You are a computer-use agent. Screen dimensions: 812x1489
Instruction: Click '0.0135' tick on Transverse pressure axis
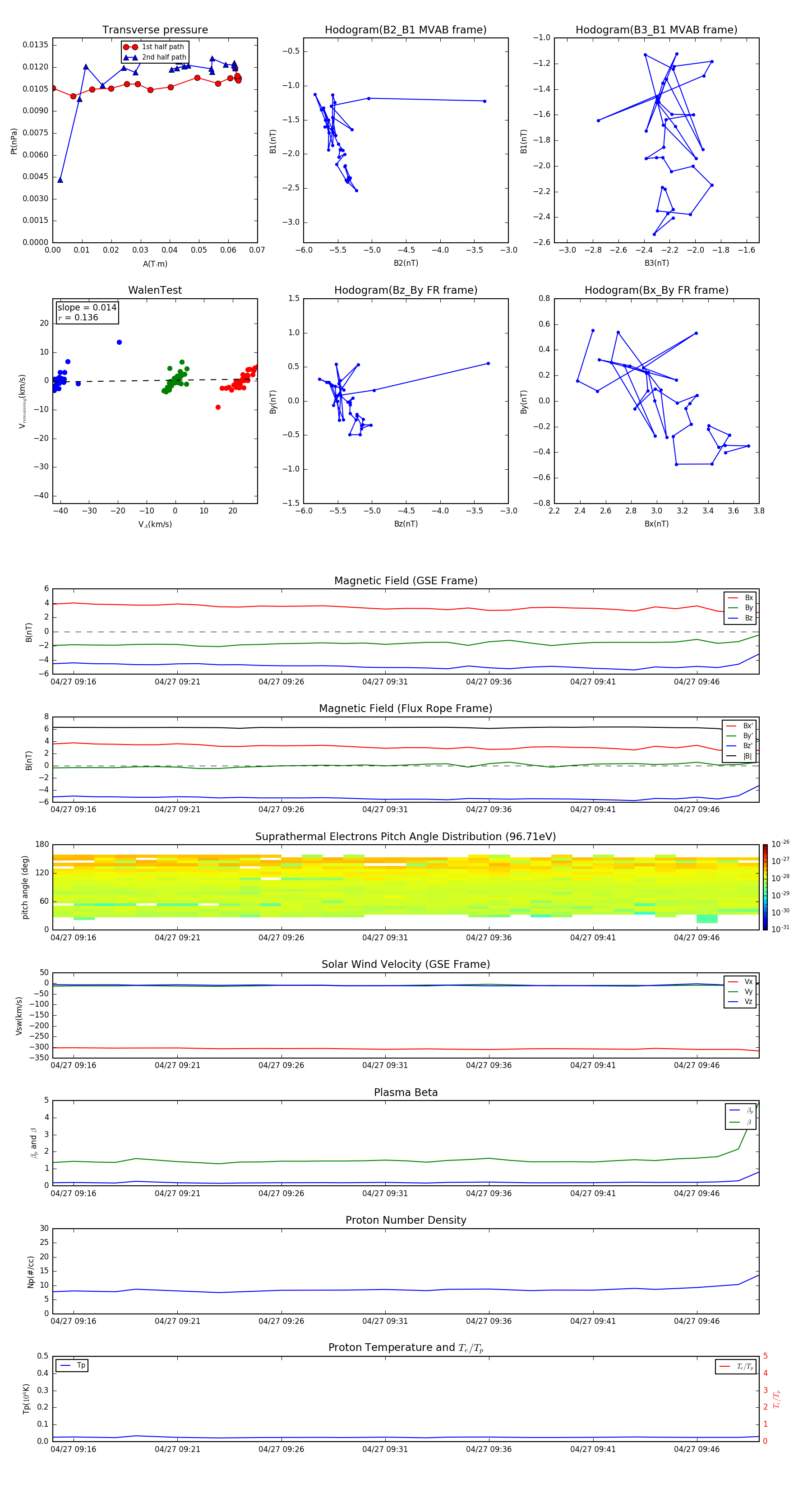(36, 45)
